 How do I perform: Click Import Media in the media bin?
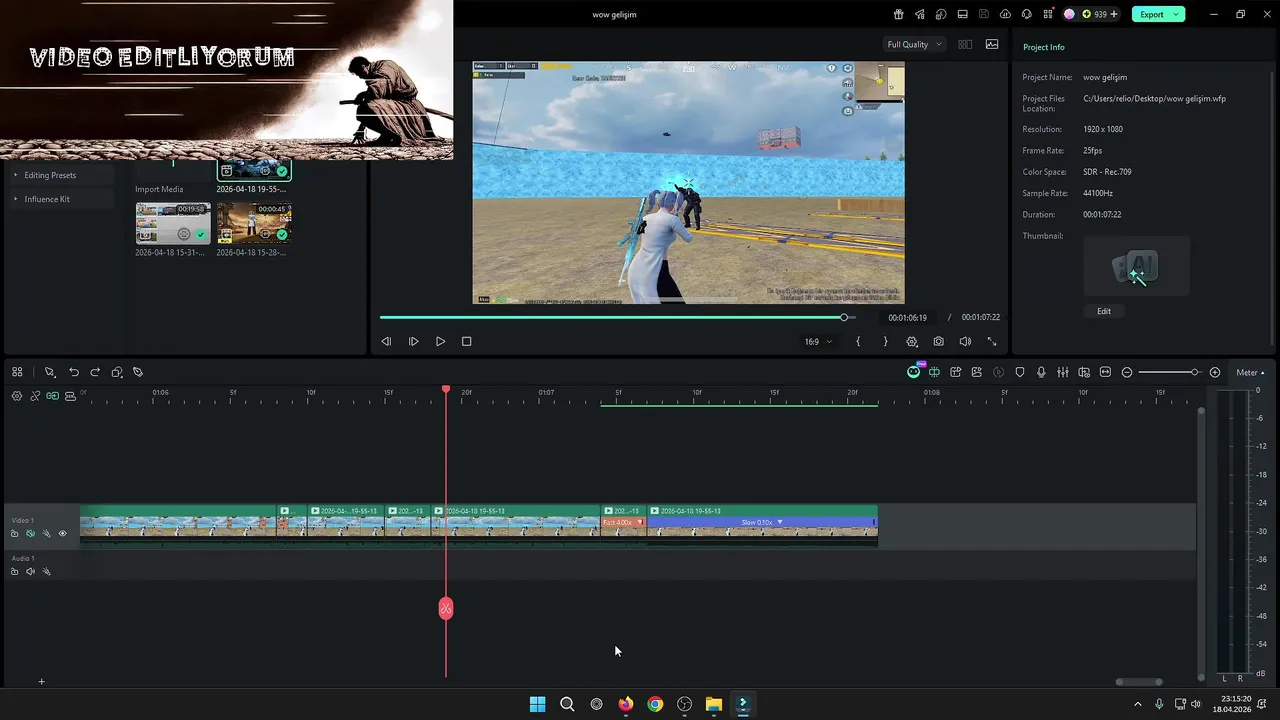(x=159, y=189)
